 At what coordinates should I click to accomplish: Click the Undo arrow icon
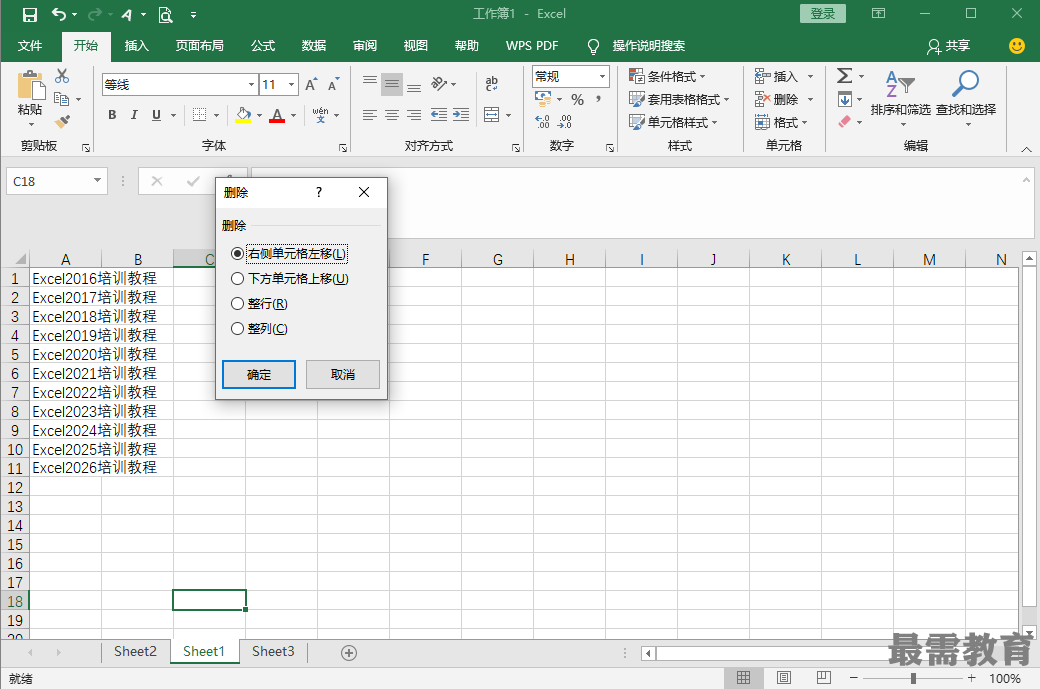[59, 14]
